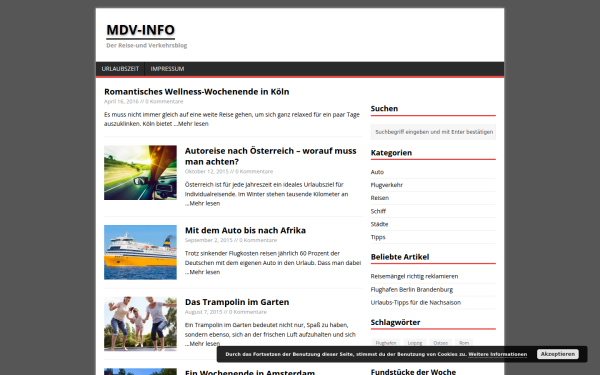Click Mehr lesen under the Afrika article
Screen dimensions: 600x375
205,272
